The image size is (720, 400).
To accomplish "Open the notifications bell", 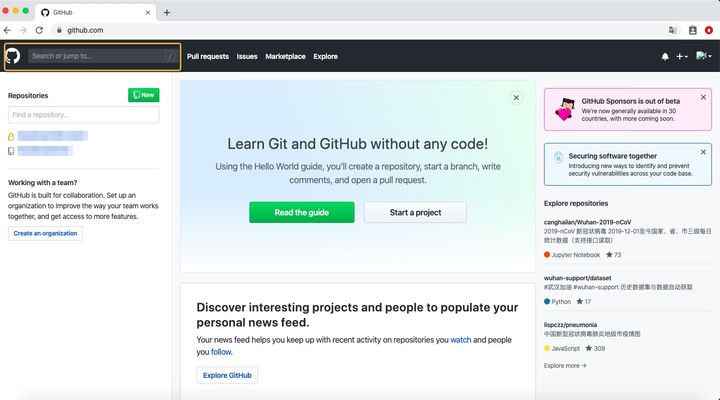I will point(665,56).
